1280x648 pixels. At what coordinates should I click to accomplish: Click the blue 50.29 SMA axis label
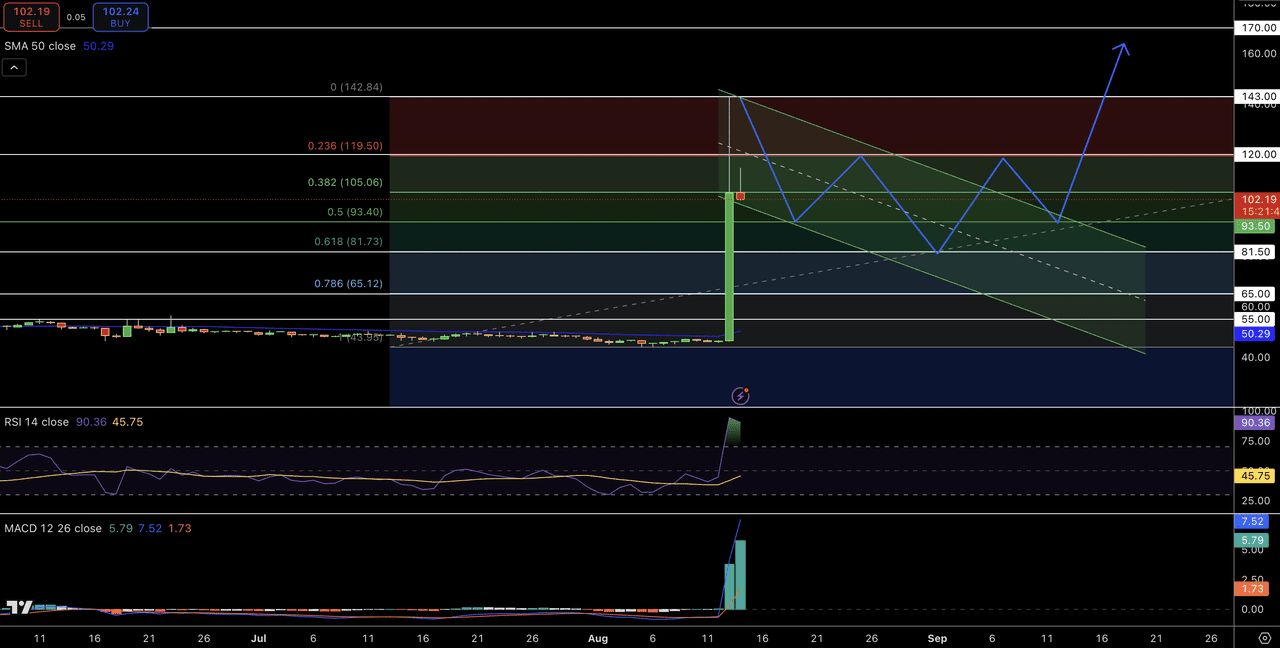coord(1257,333)
